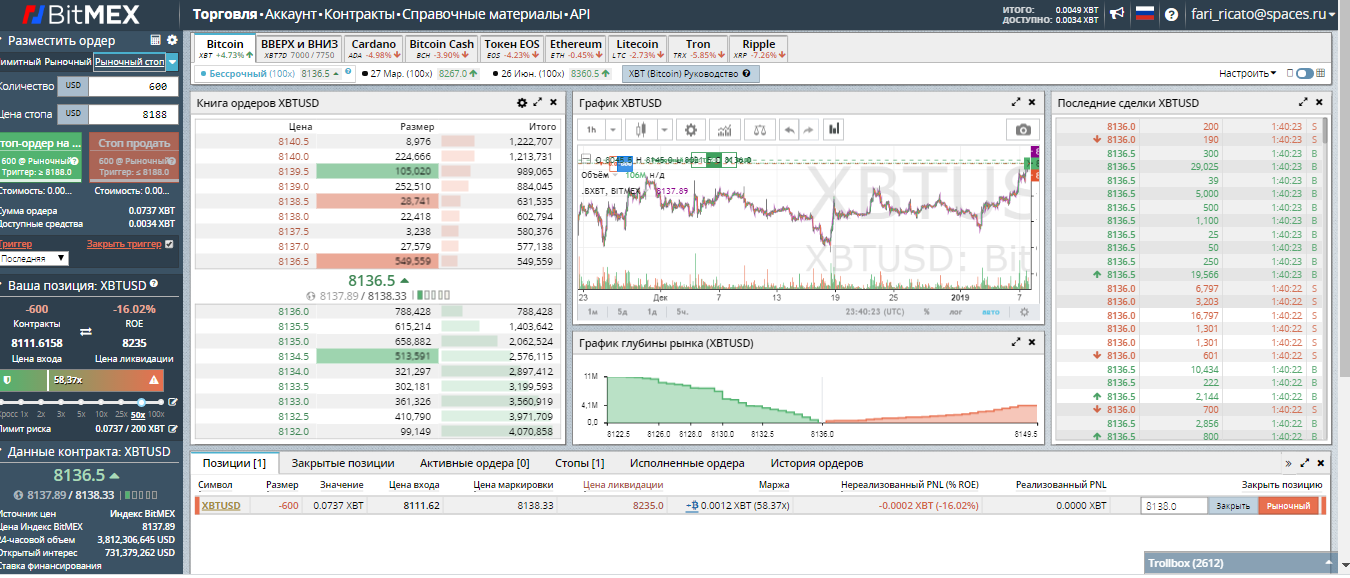Edit the leverage slider pencil icon
Image resolution: width=1350 pixels, height=578 pixels.
[173, 403]
